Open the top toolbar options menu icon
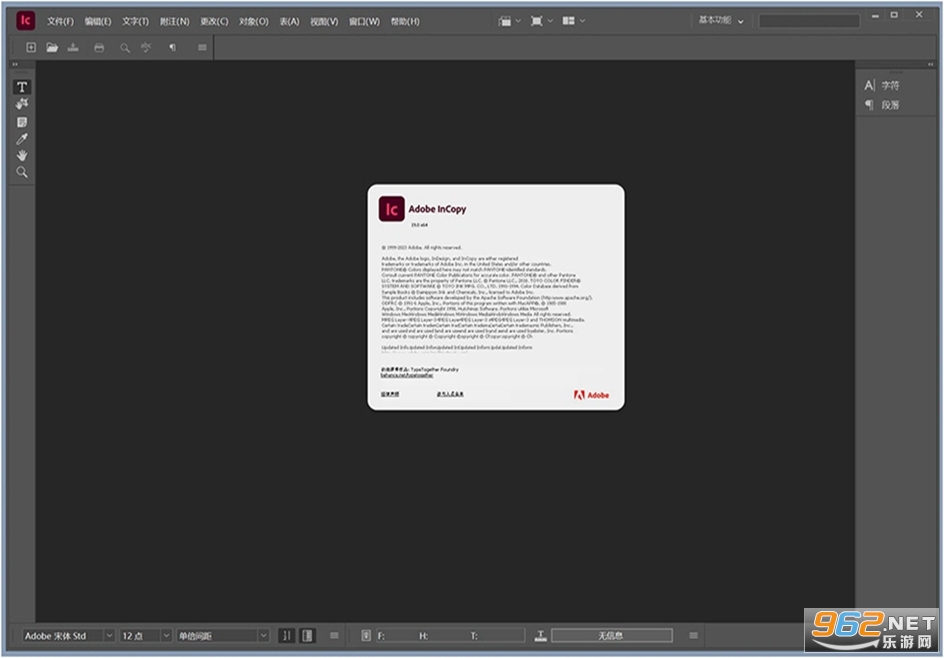 coord(202,48)
